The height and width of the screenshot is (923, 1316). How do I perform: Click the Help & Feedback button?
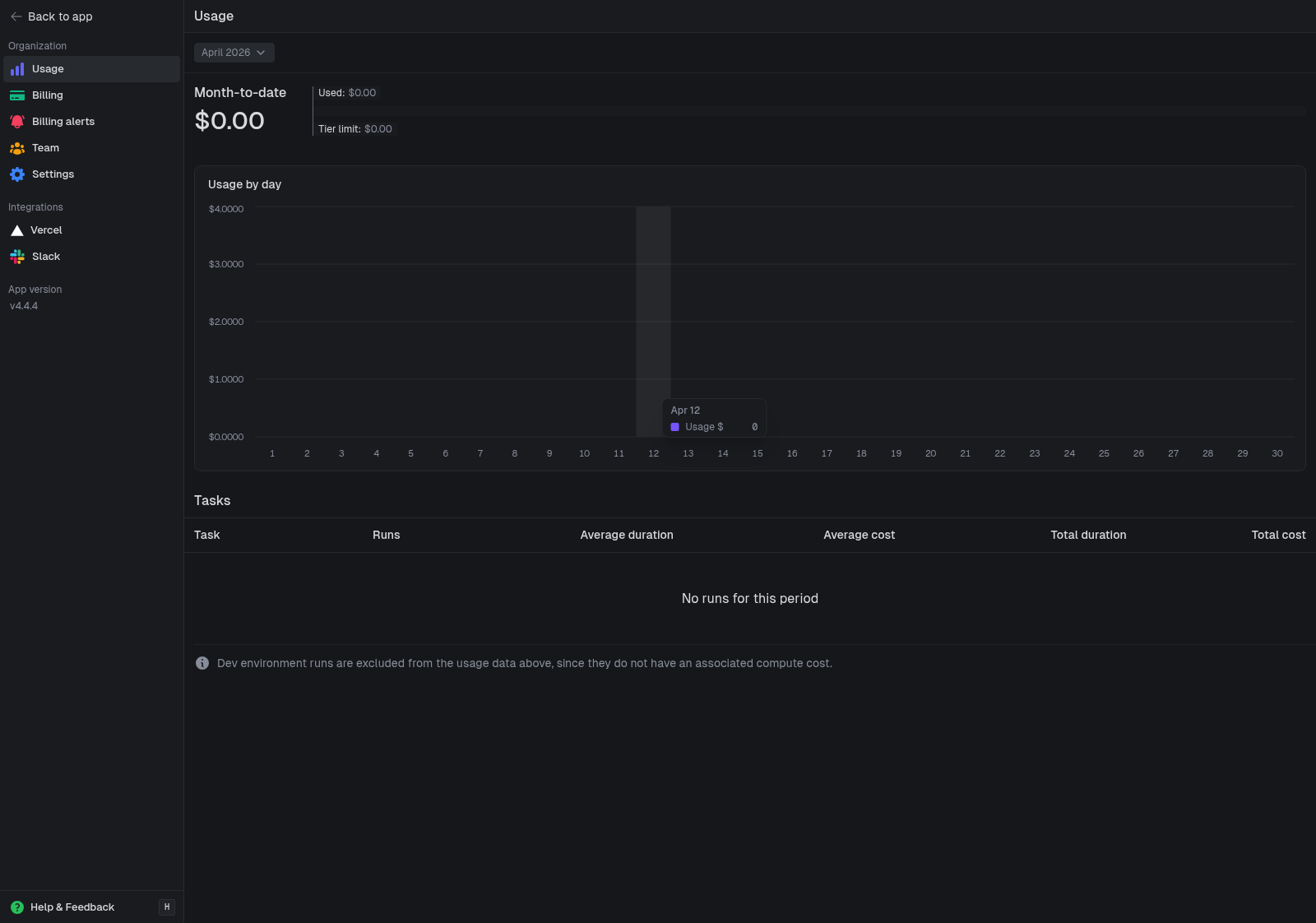(x=72, y=907)
